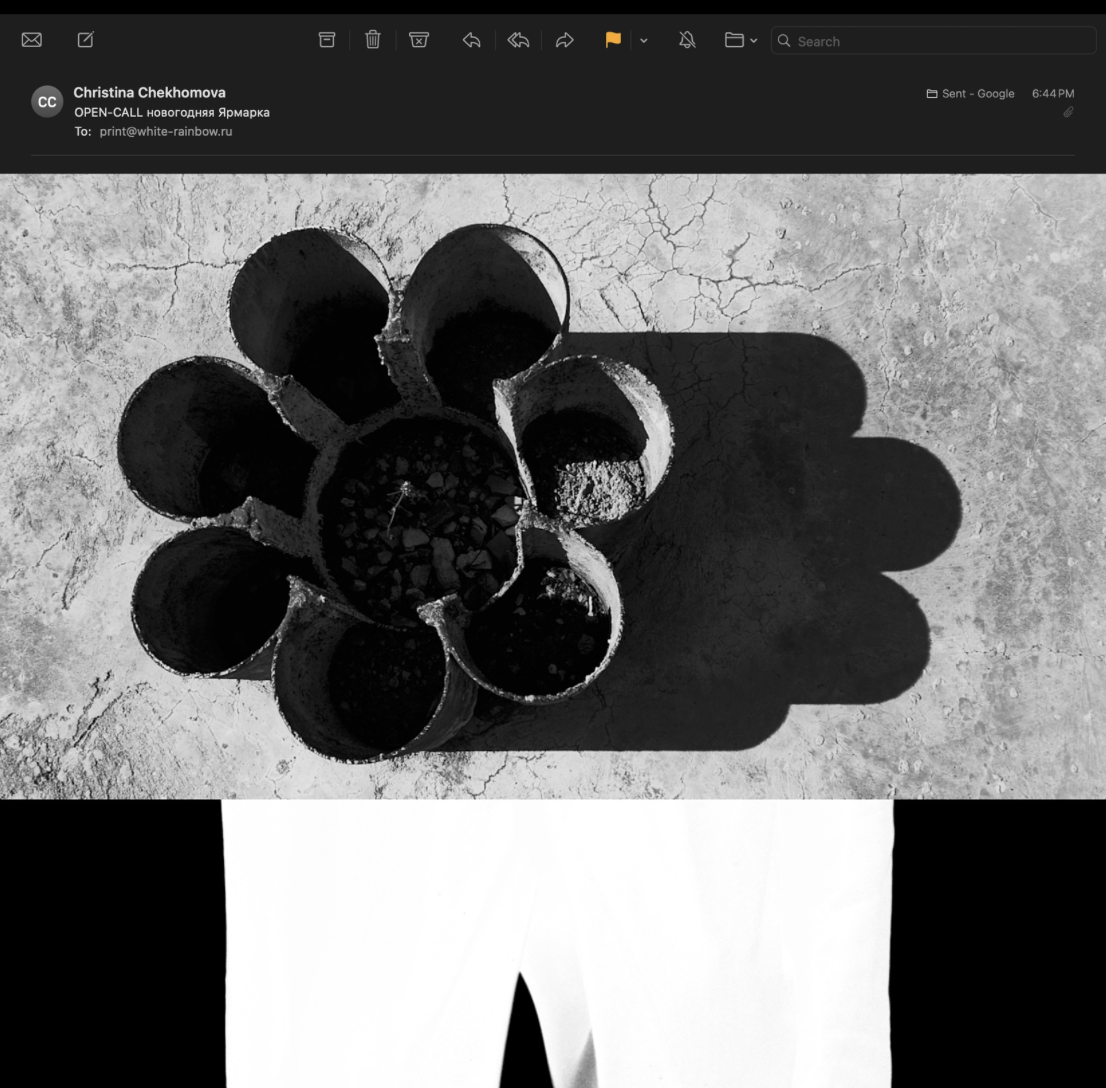Click the Search field
Image resolution: width=1106 pixels, height=1088 pixels.
pyautogui.click(x=932, y=41)
